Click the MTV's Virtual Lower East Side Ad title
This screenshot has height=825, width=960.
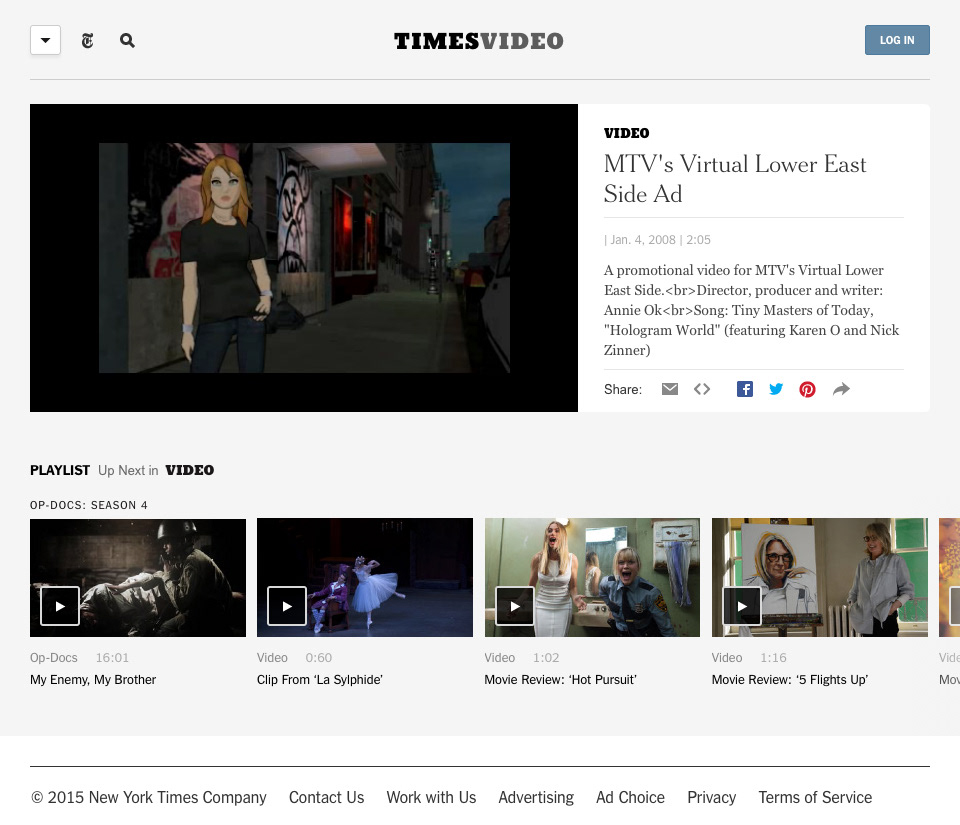click(x=735, y=179)
